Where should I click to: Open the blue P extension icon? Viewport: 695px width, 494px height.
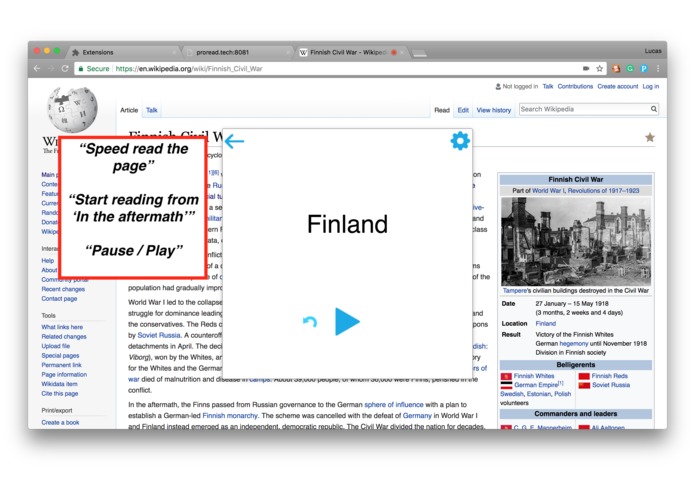[644, 69]
